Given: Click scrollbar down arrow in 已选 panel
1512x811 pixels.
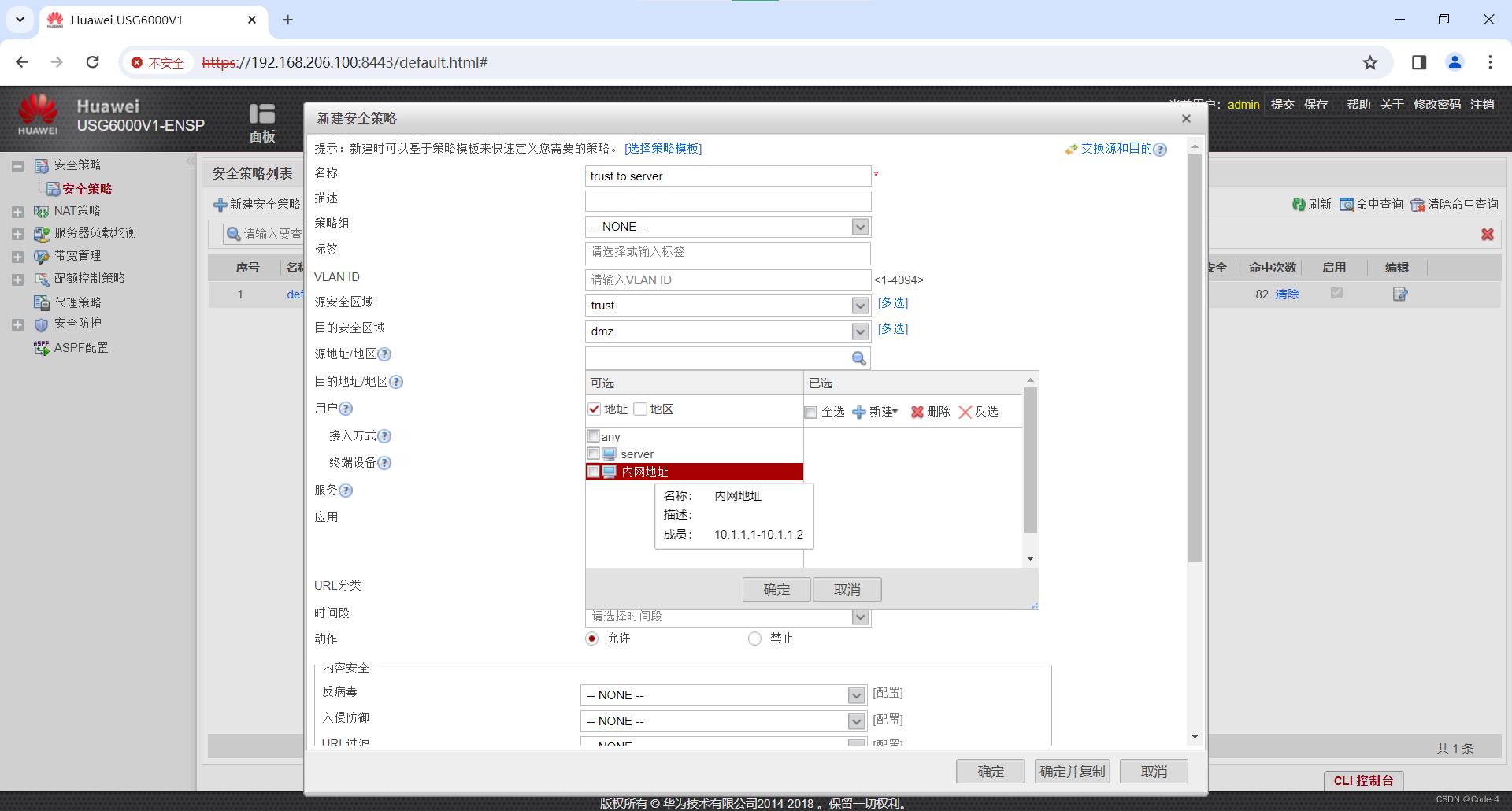Looking at the screenshot, I should (x=1030, y=559).
